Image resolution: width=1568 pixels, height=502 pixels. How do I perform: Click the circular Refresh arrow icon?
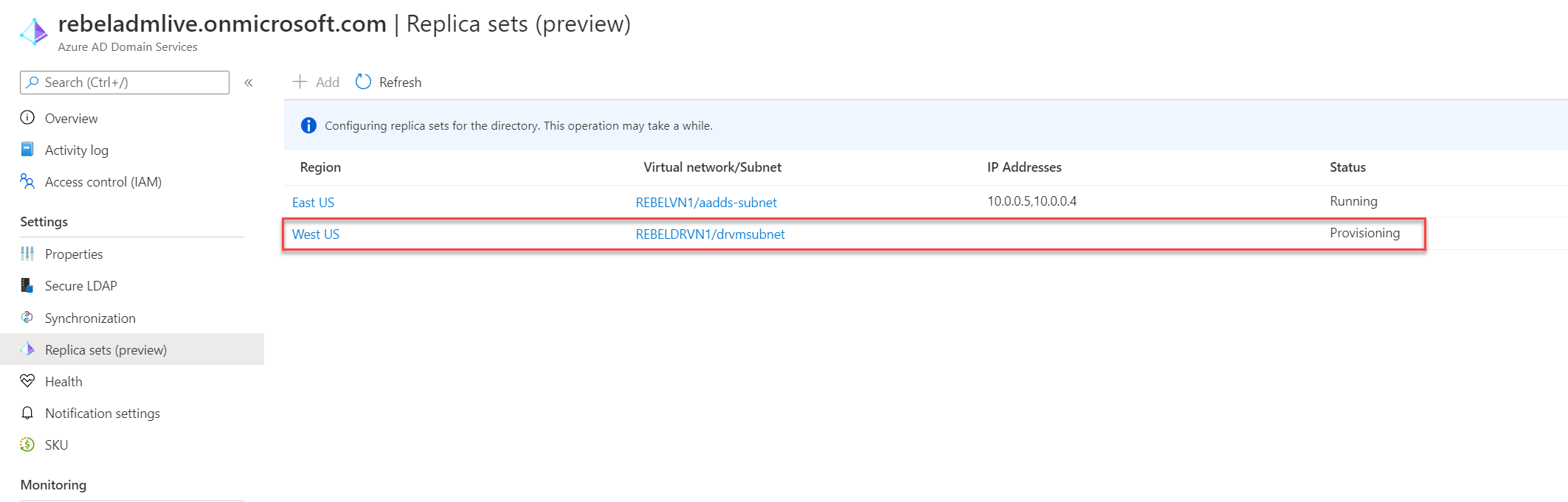click(x=363, y=82)
